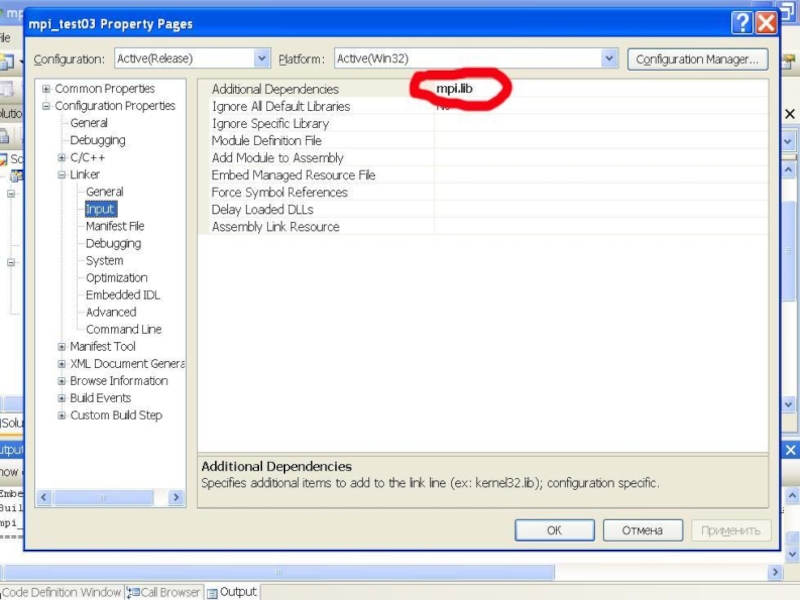Expand the Manifest Tool node
This screenshot has width=800, height=600.
pos(62,347)
